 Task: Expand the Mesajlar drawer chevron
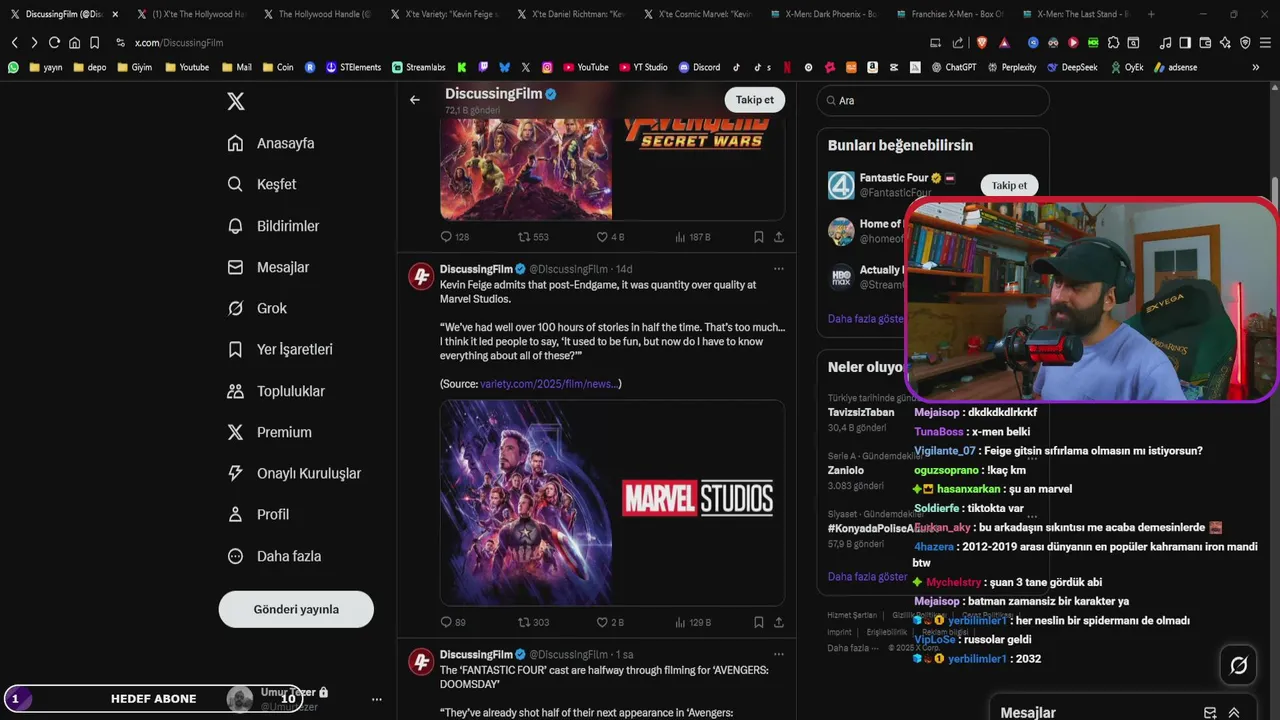[x=1234, y=713]
